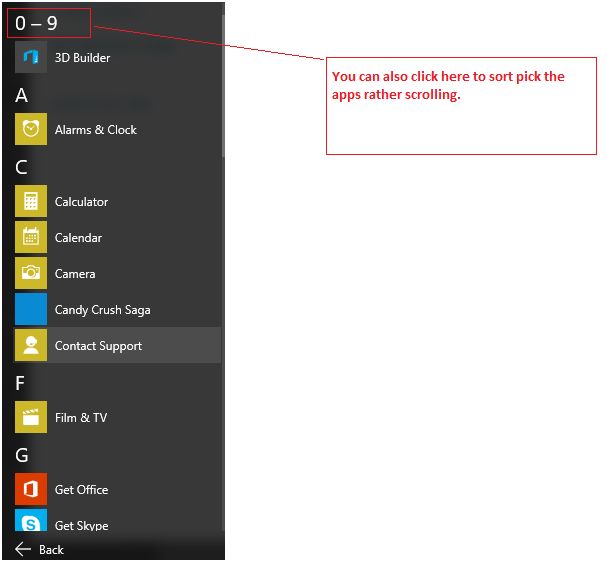
Task: Click the Back button label
Action: 51,550
